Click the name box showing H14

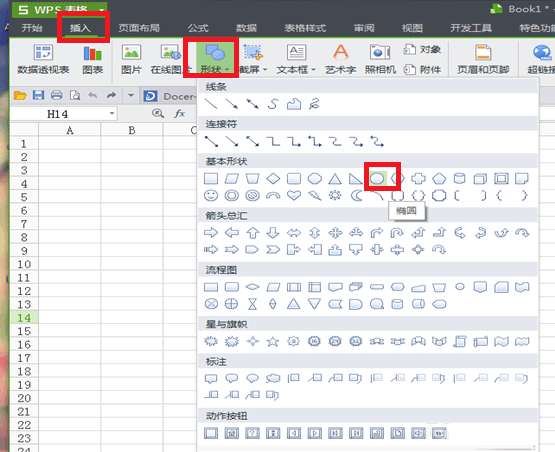coord(58,114)
